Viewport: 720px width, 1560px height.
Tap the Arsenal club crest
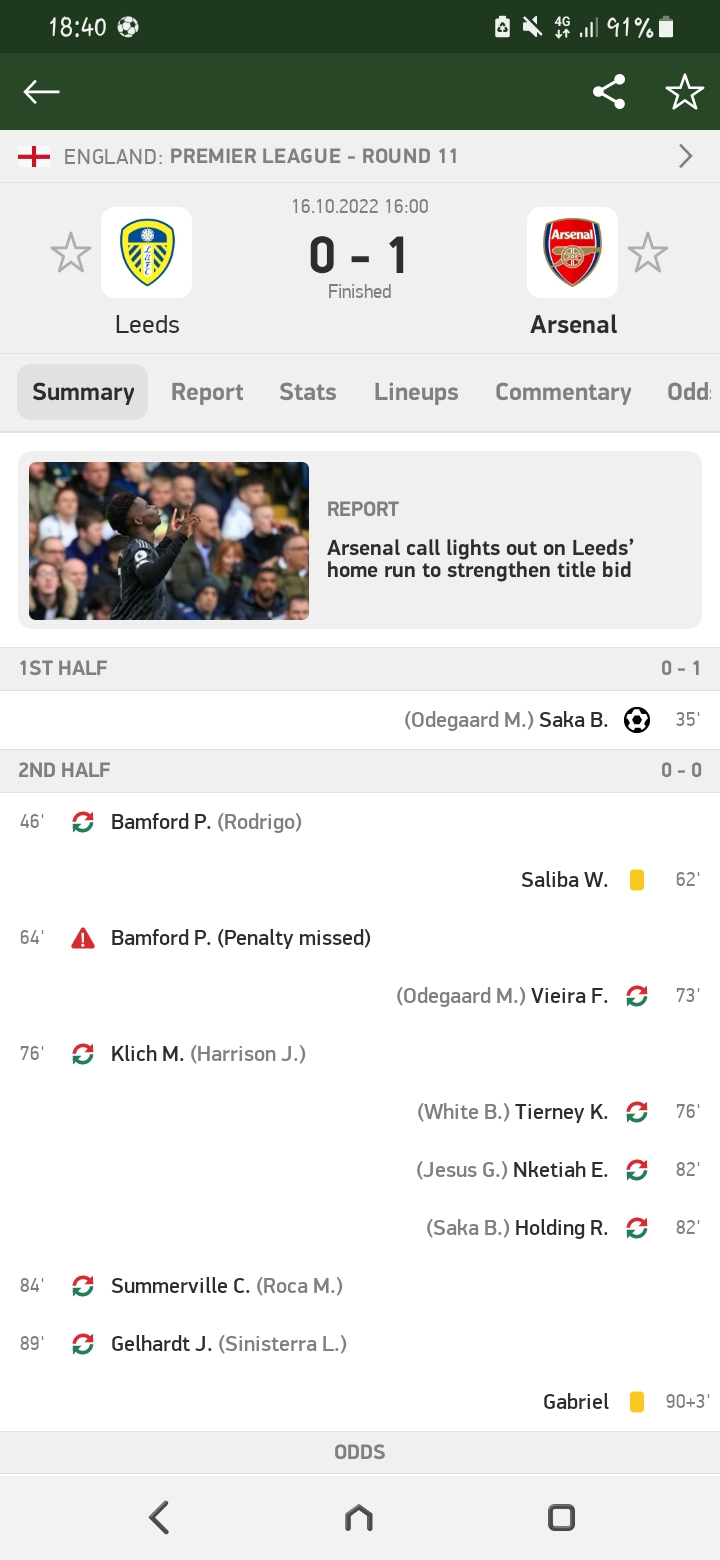point(573,252)
